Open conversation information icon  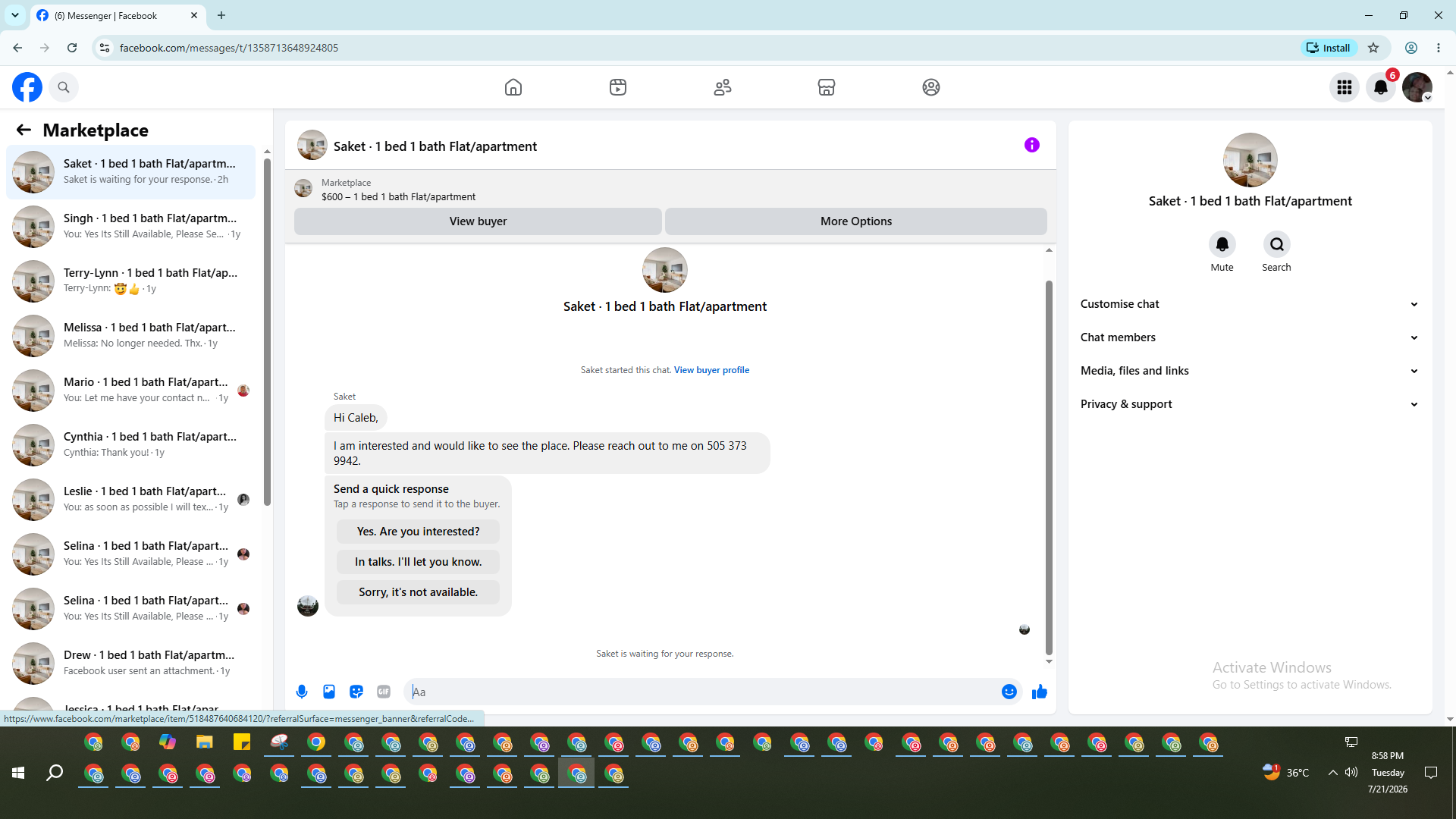(x=1032, y=145)
